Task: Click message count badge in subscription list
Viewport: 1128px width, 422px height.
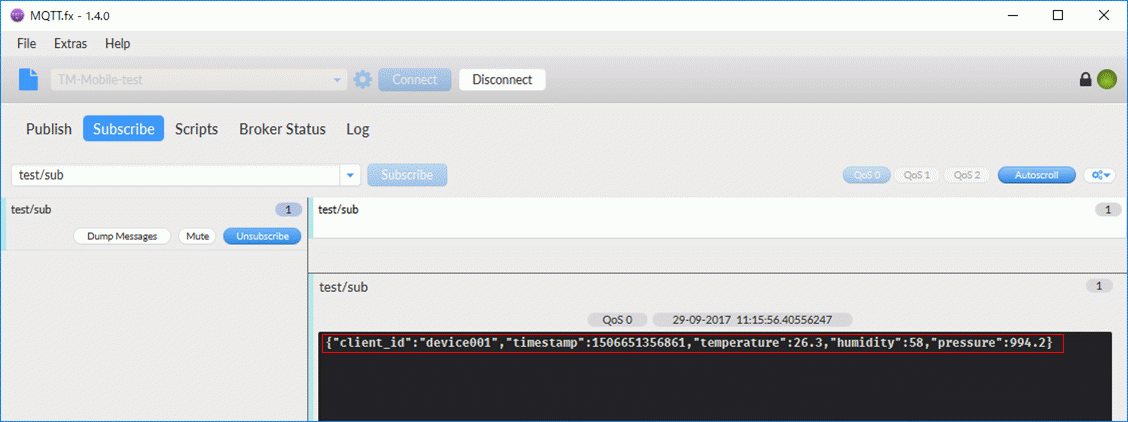Action: 288,210
